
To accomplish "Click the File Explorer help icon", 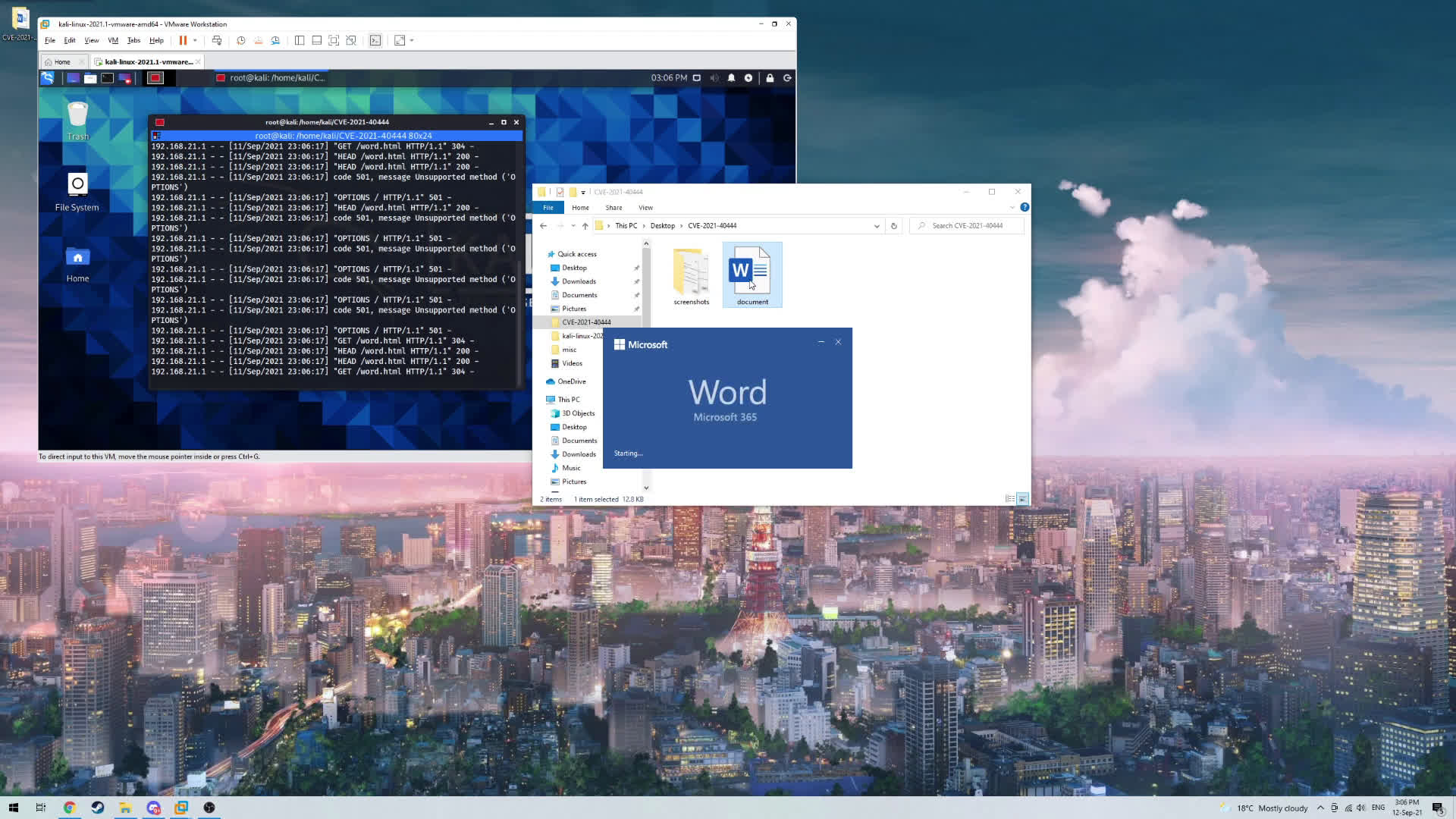I will tap(1025, 207).
